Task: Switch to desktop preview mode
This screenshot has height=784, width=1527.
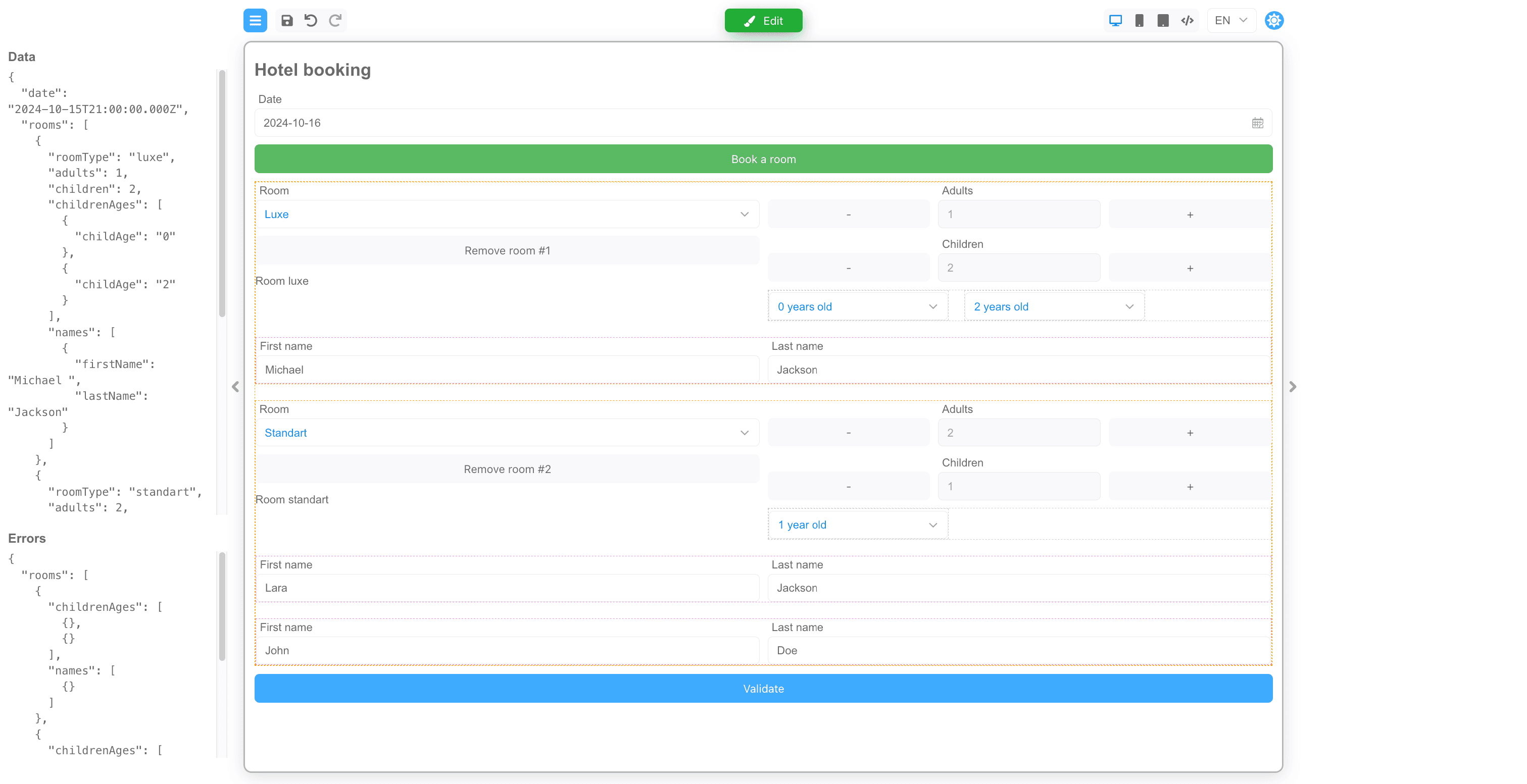Action: coord(1115,21)
